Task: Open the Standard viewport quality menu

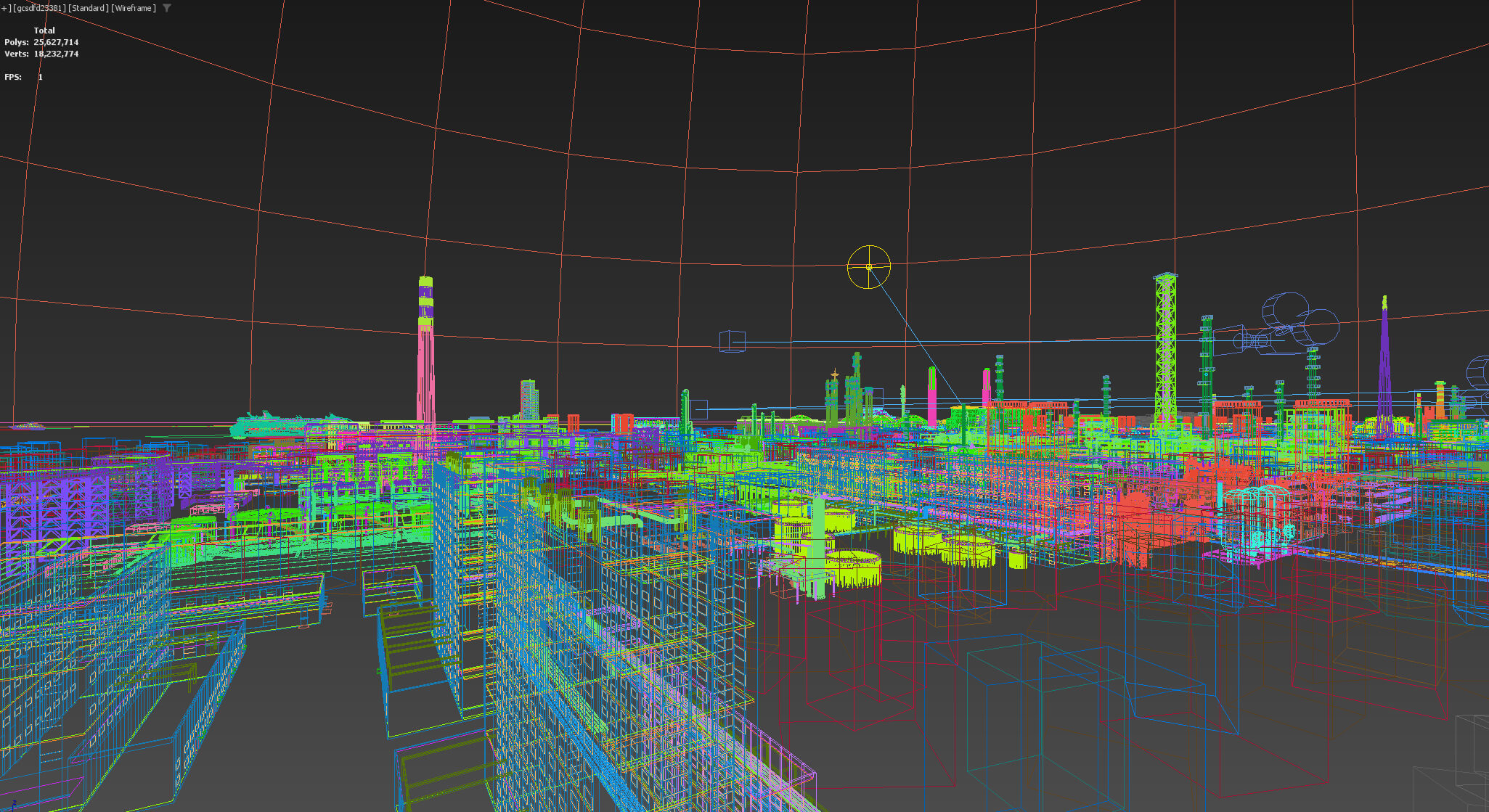Action: click(88, 8)
